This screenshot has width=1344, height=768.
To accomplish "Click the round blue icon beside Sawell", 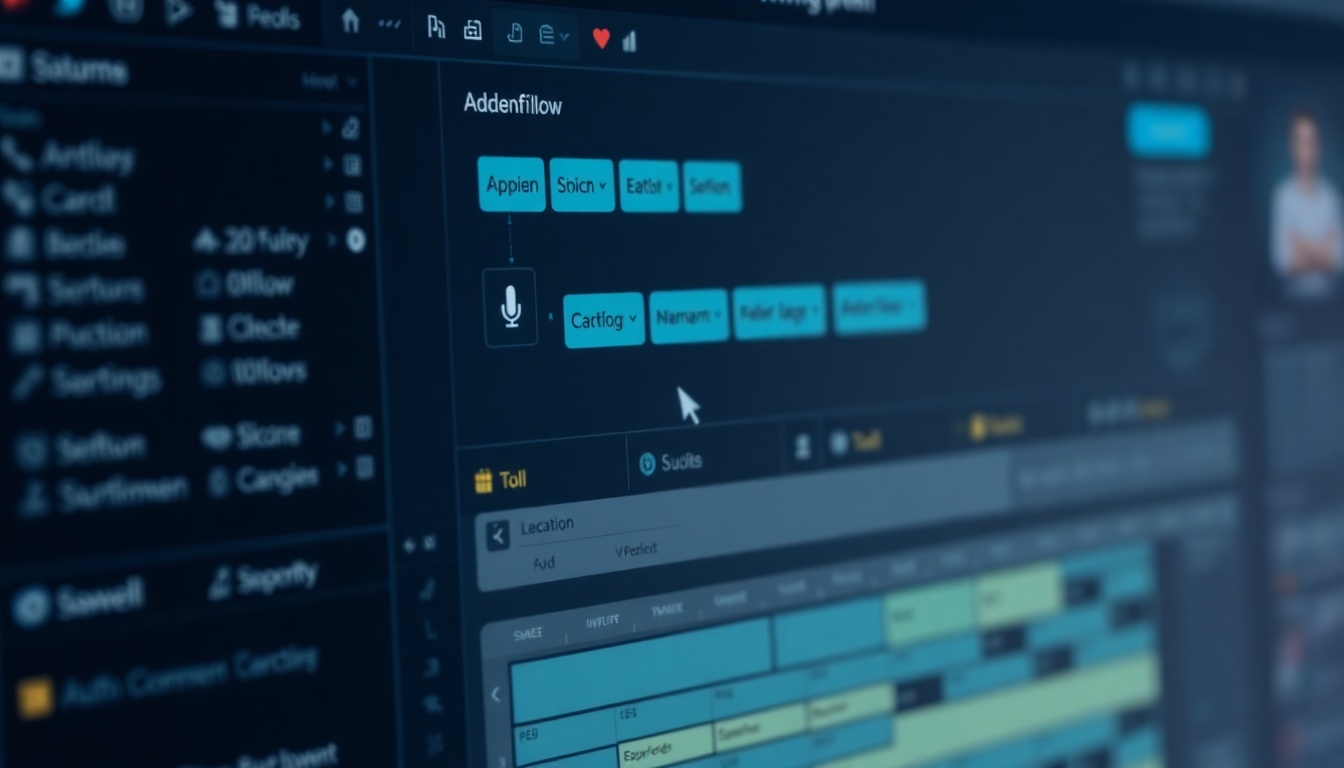I will coord(31,606).
